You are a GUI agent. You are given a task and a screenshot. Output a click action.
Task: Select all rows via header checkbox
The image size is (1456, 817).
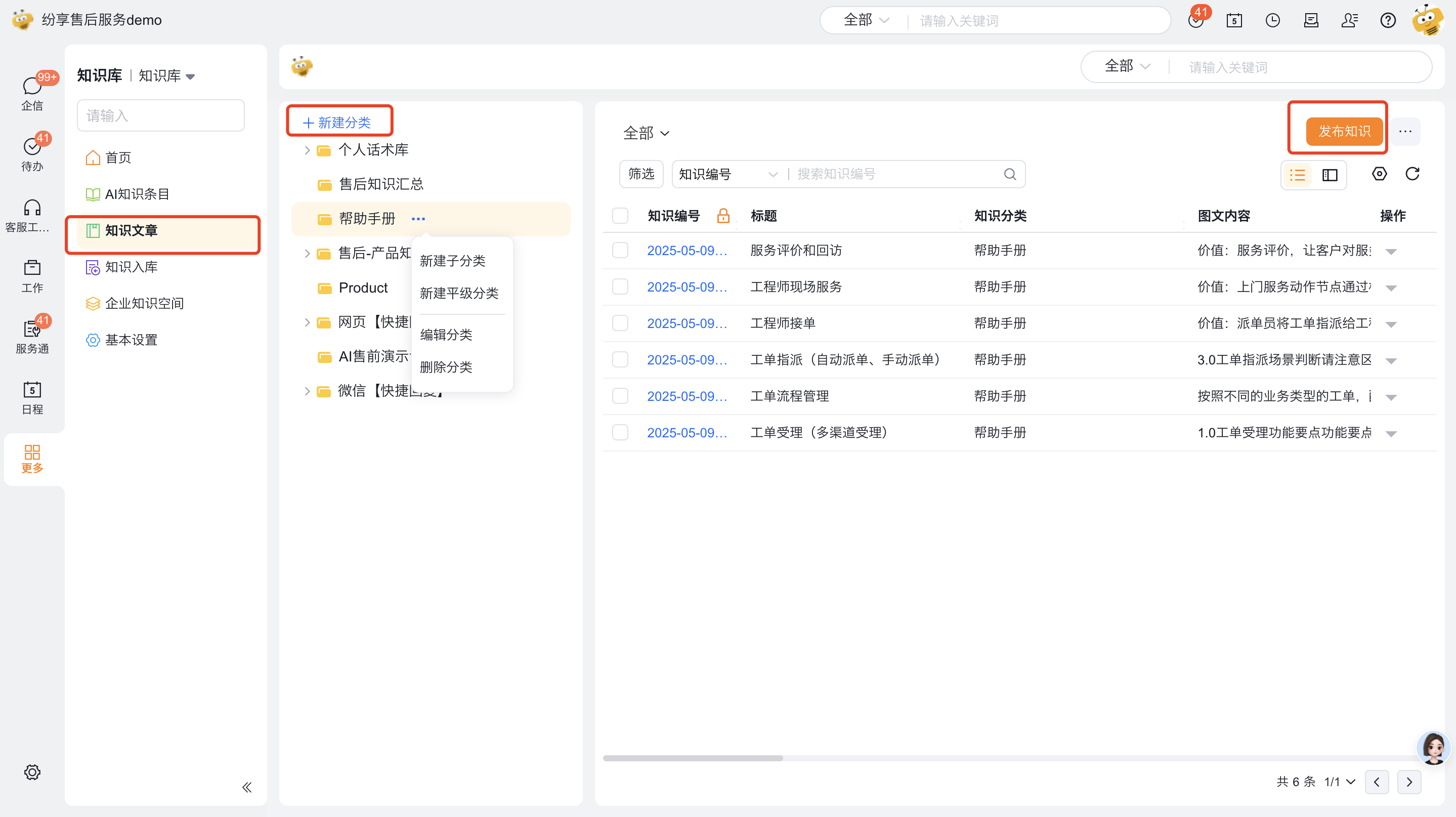click(620, 216)
